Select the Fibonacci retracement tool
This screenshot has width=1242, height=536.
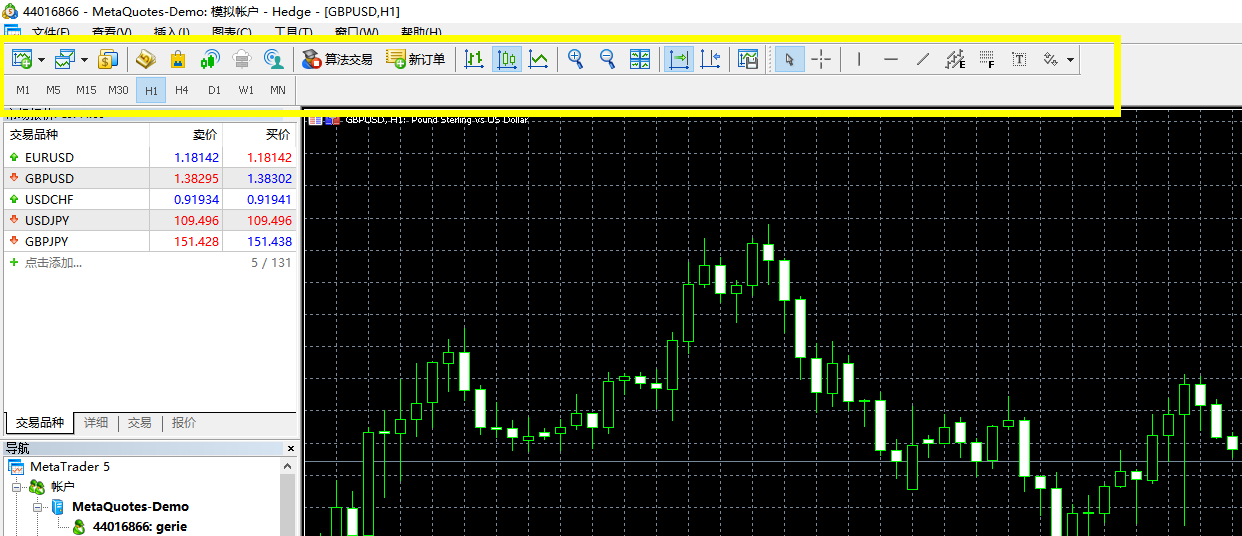pos(987,60)
